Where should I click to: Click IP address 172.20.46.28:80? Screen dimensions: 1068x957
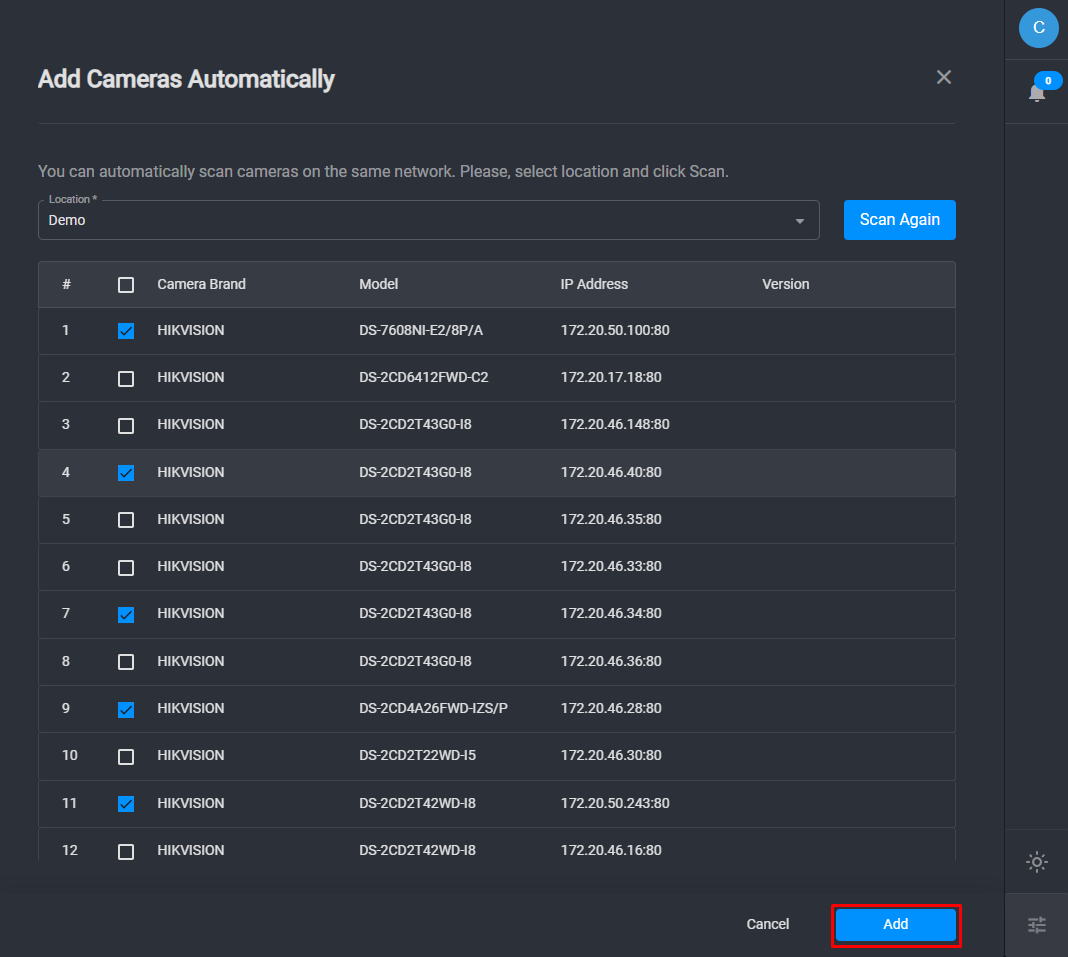(x=611, y=708)
